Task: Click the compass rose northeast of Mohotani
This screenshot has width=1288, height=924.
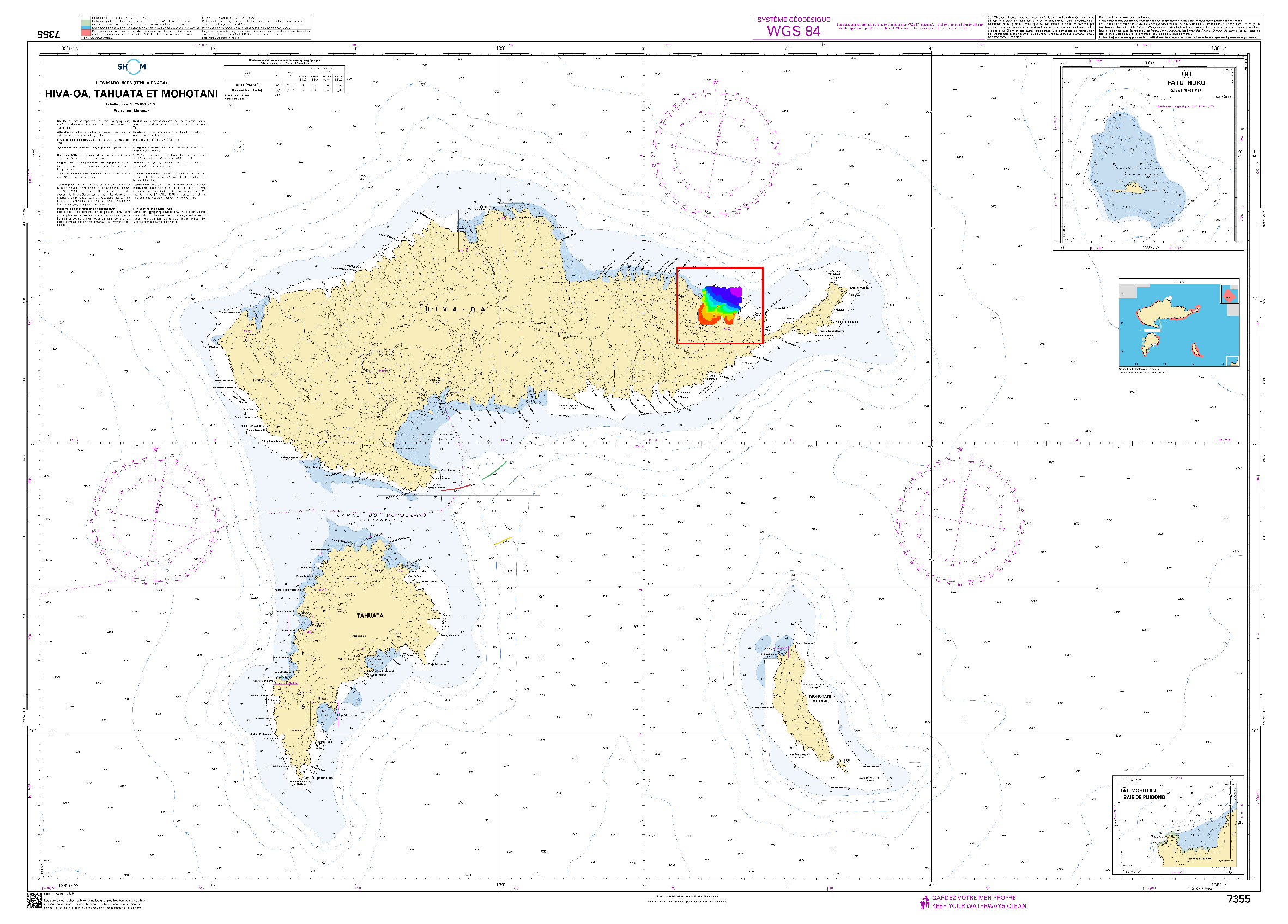Action: coord(959,520)
